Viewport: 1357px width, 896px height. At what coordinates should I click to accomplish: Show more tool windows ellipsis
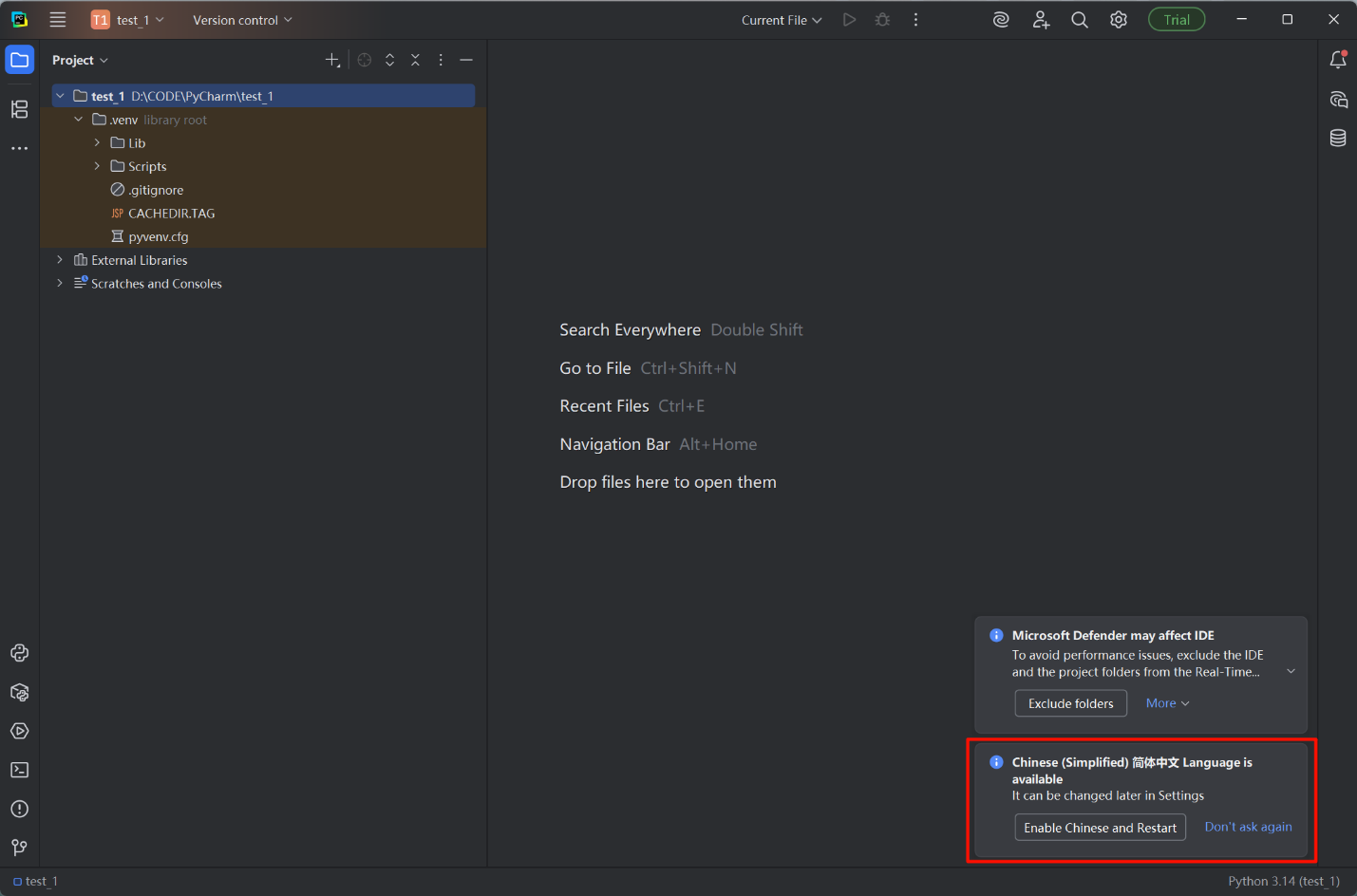coord(20,149)
